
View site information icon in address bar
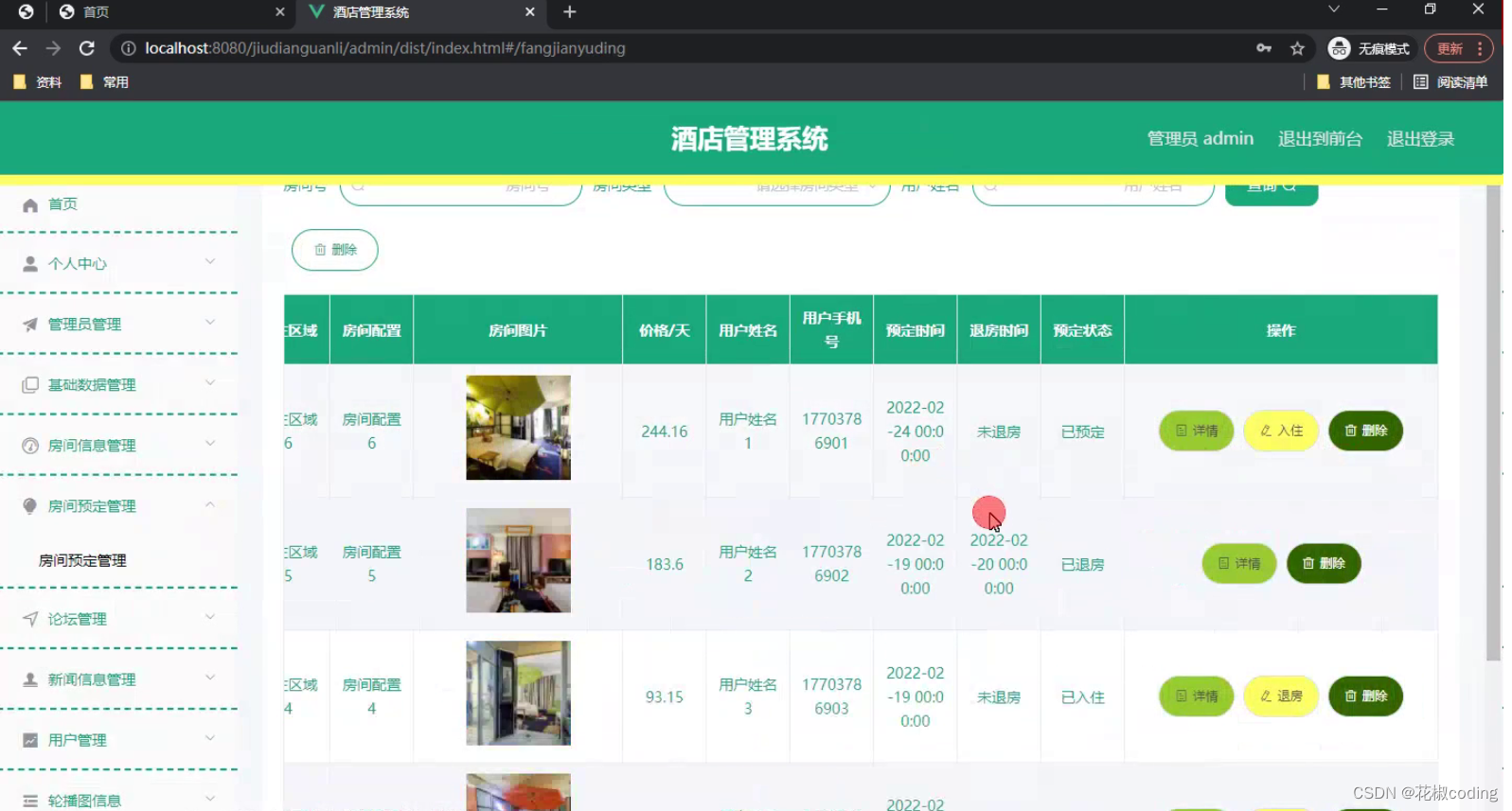click(129, 48)
